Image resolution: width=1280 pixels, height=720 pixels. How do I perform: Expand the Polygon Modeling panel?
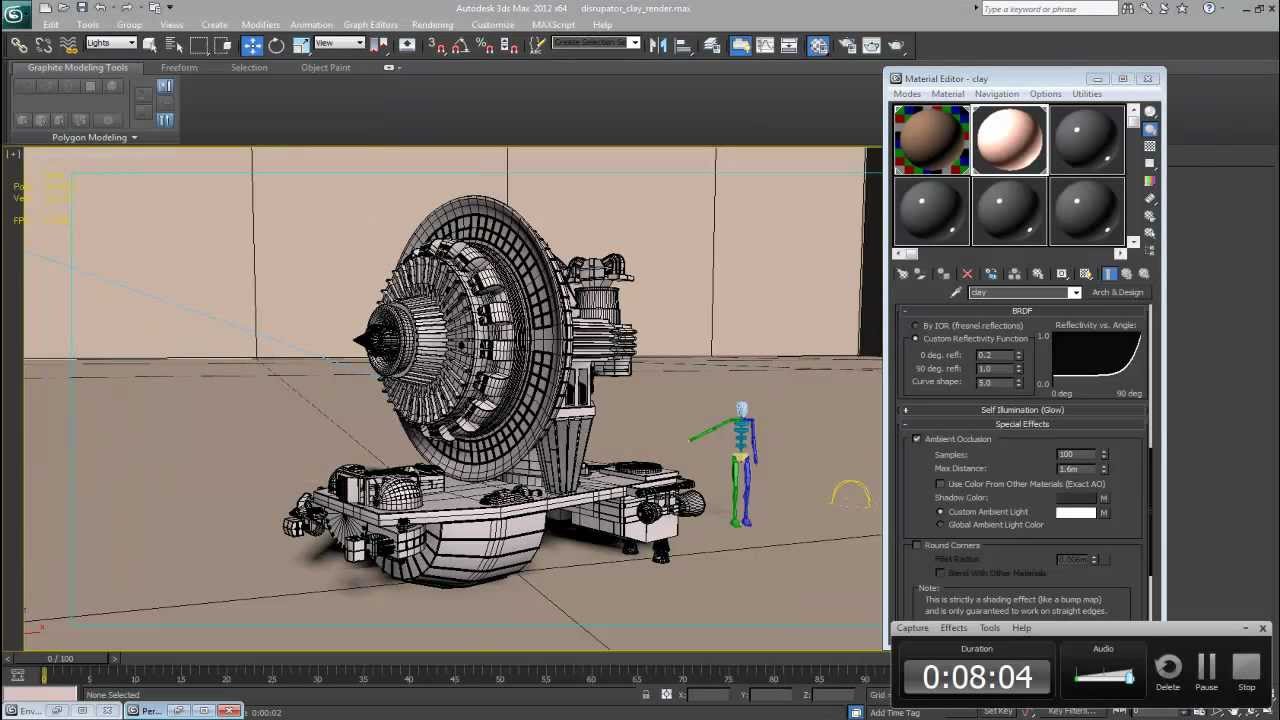(x=94, y=137)
